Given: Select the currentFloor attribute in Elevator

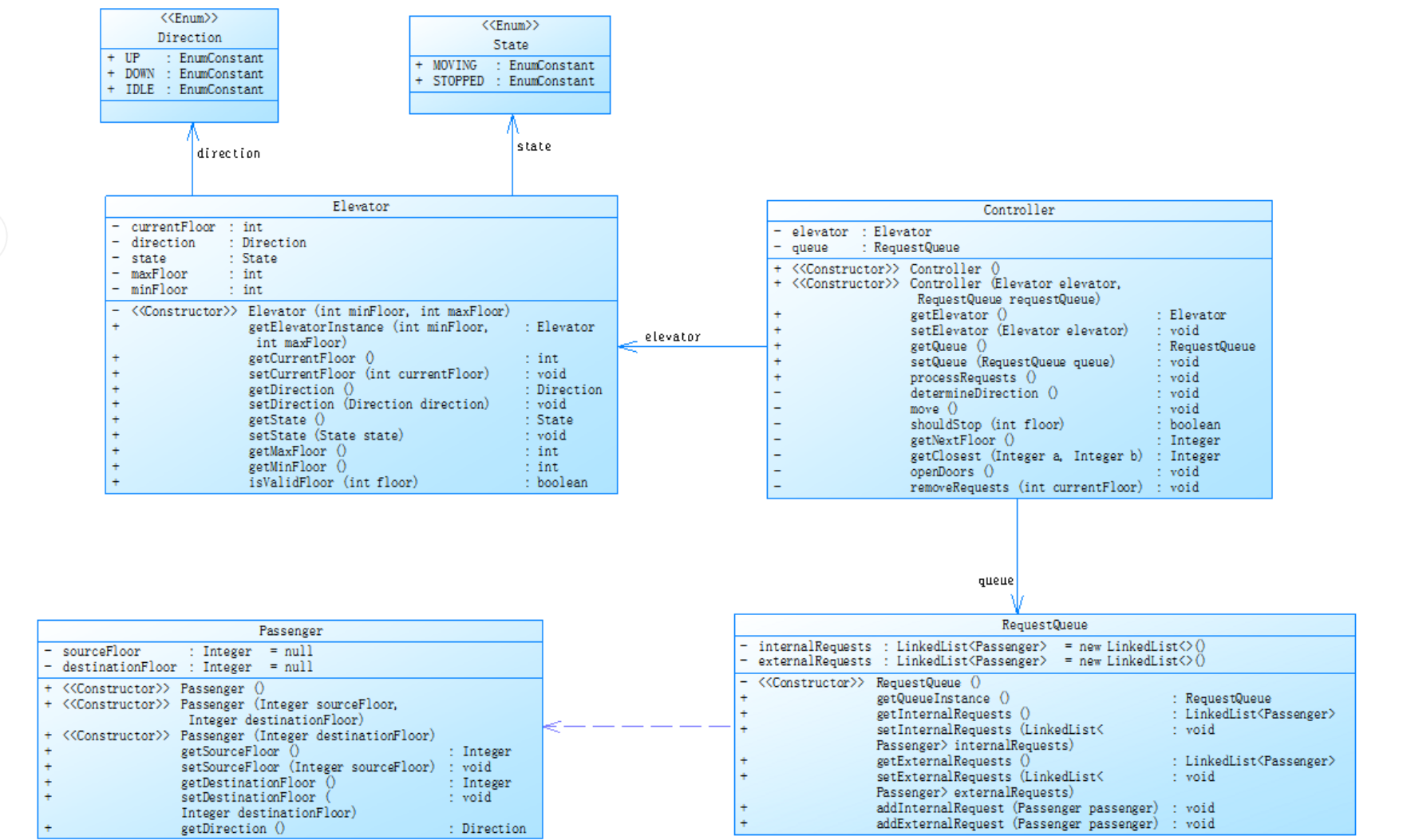Looking at the screenshot, I should [188, 227].
